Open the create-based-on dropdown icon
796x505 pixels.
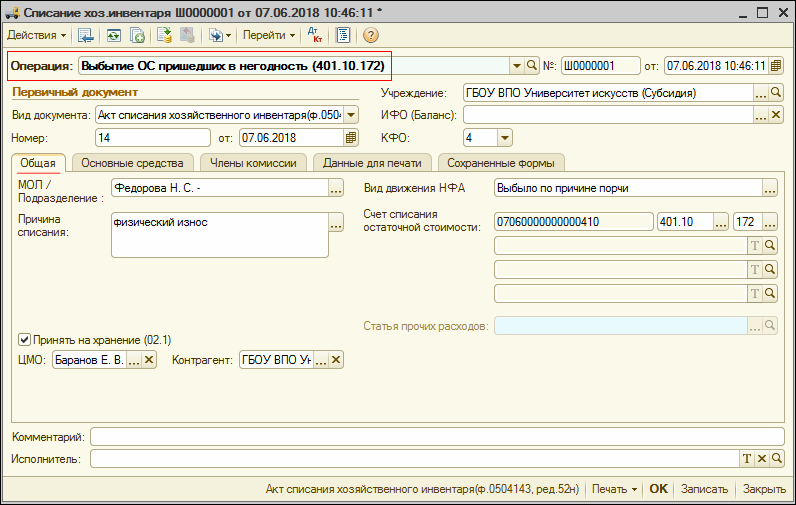click(x=220, y=35)
